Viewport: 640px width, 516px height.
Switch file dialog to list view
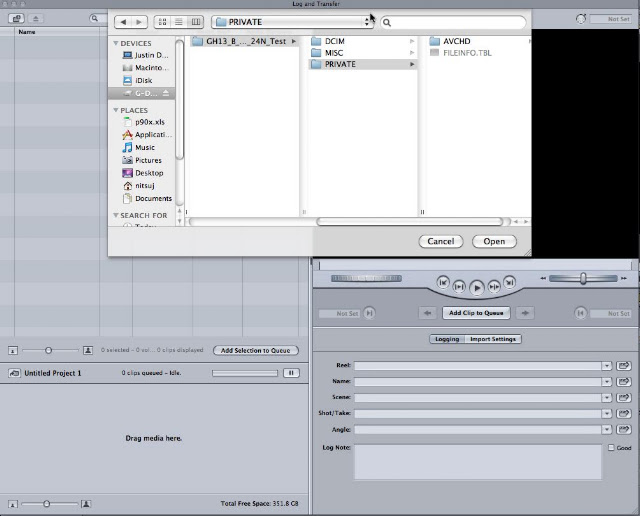[x=179, y=22]
